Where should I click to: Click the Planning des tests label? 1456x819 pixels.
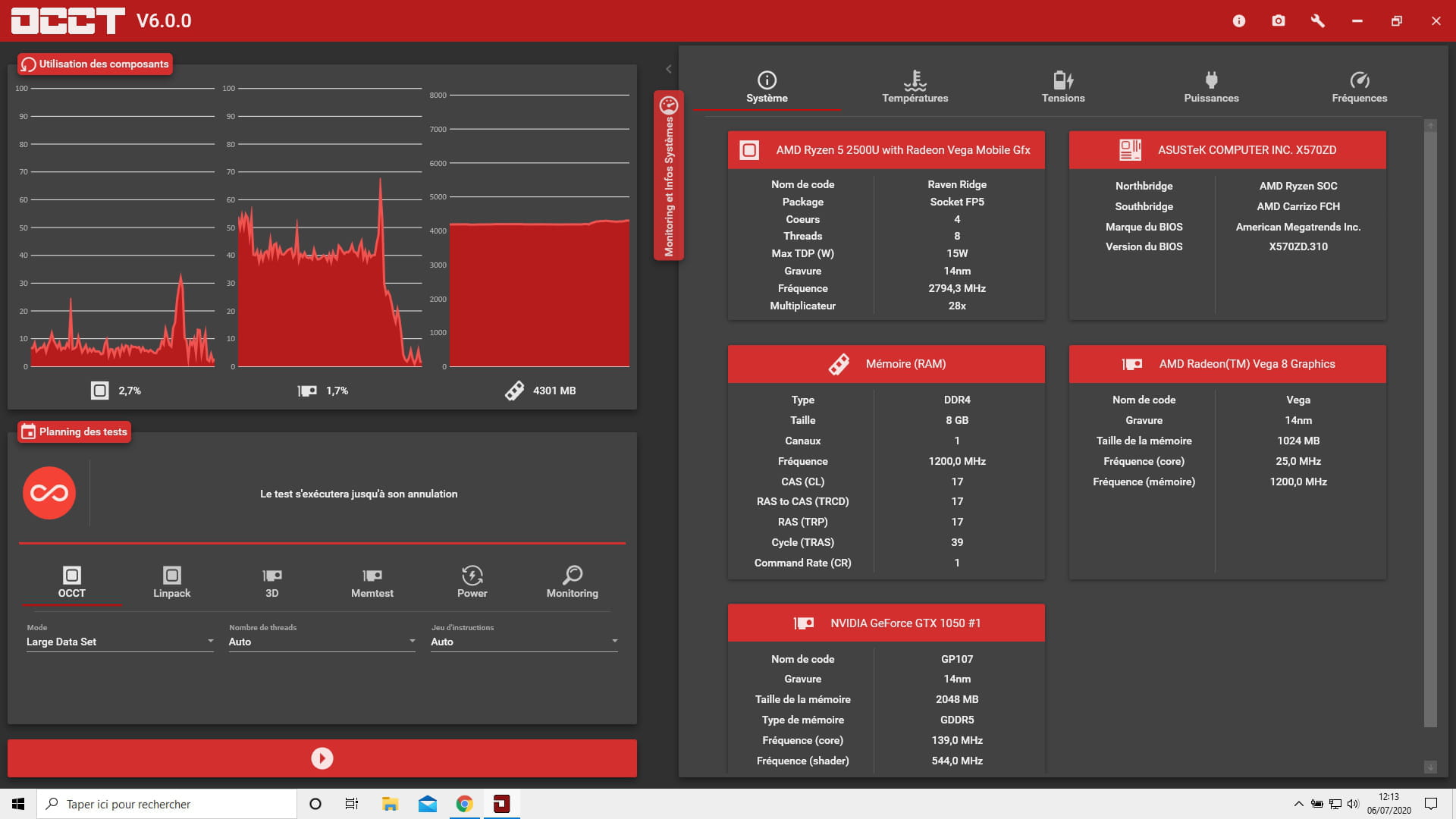coord(74,431)
